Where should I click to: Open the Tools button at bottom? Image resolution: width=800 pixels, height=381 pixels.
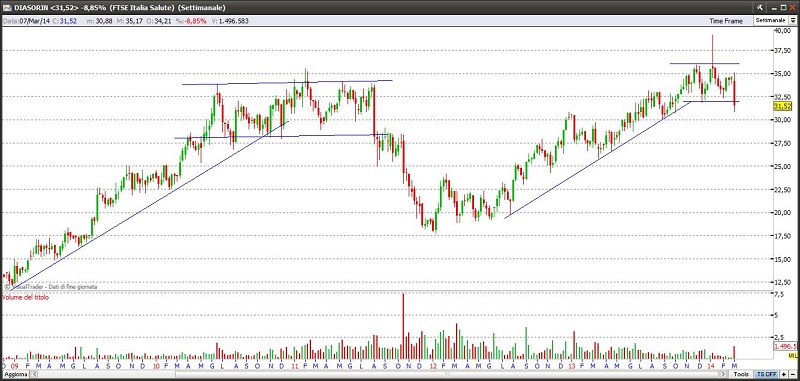741,374
